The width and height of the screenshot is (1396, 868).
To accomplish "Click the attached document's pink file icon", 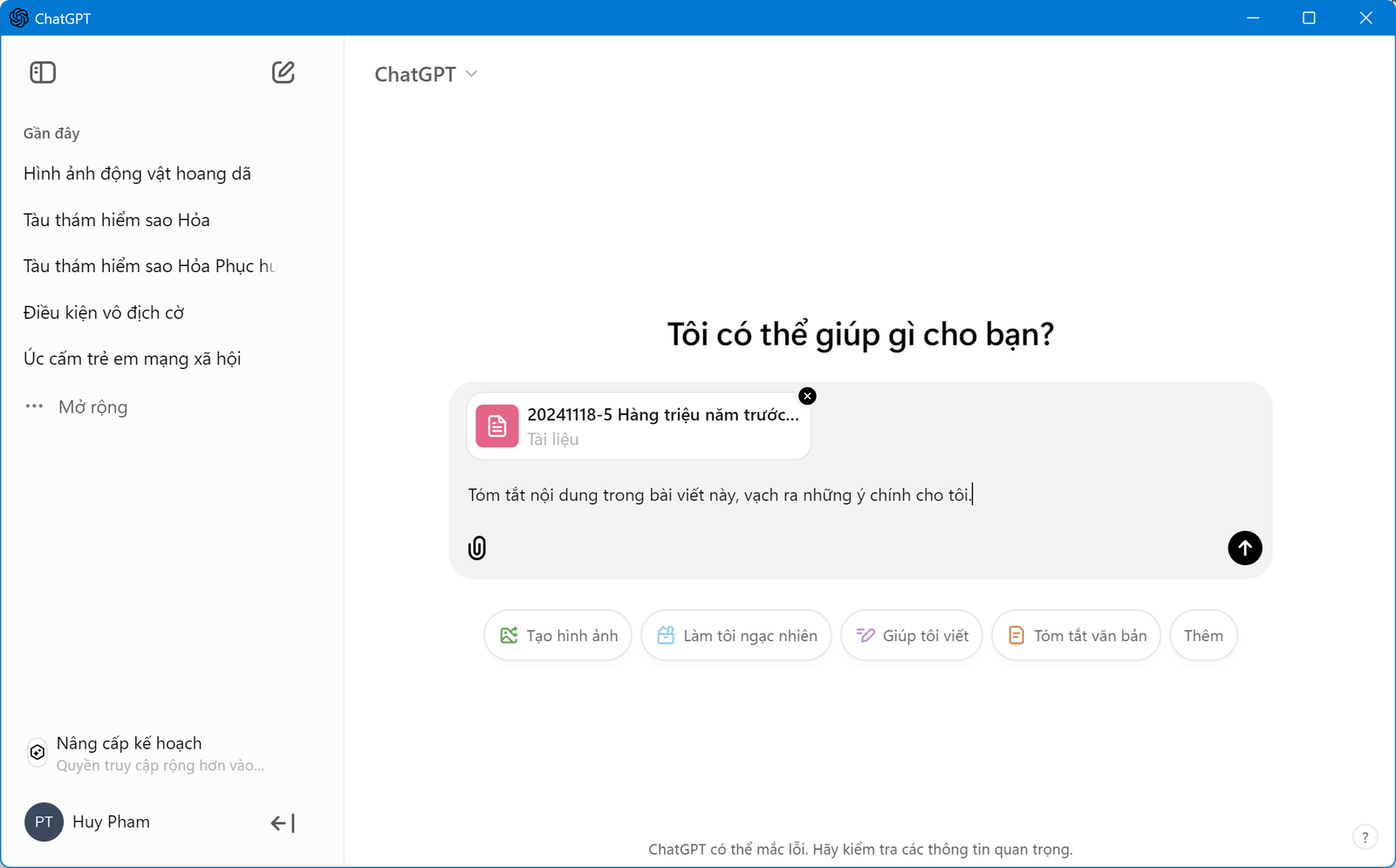I will click(496, 426).
